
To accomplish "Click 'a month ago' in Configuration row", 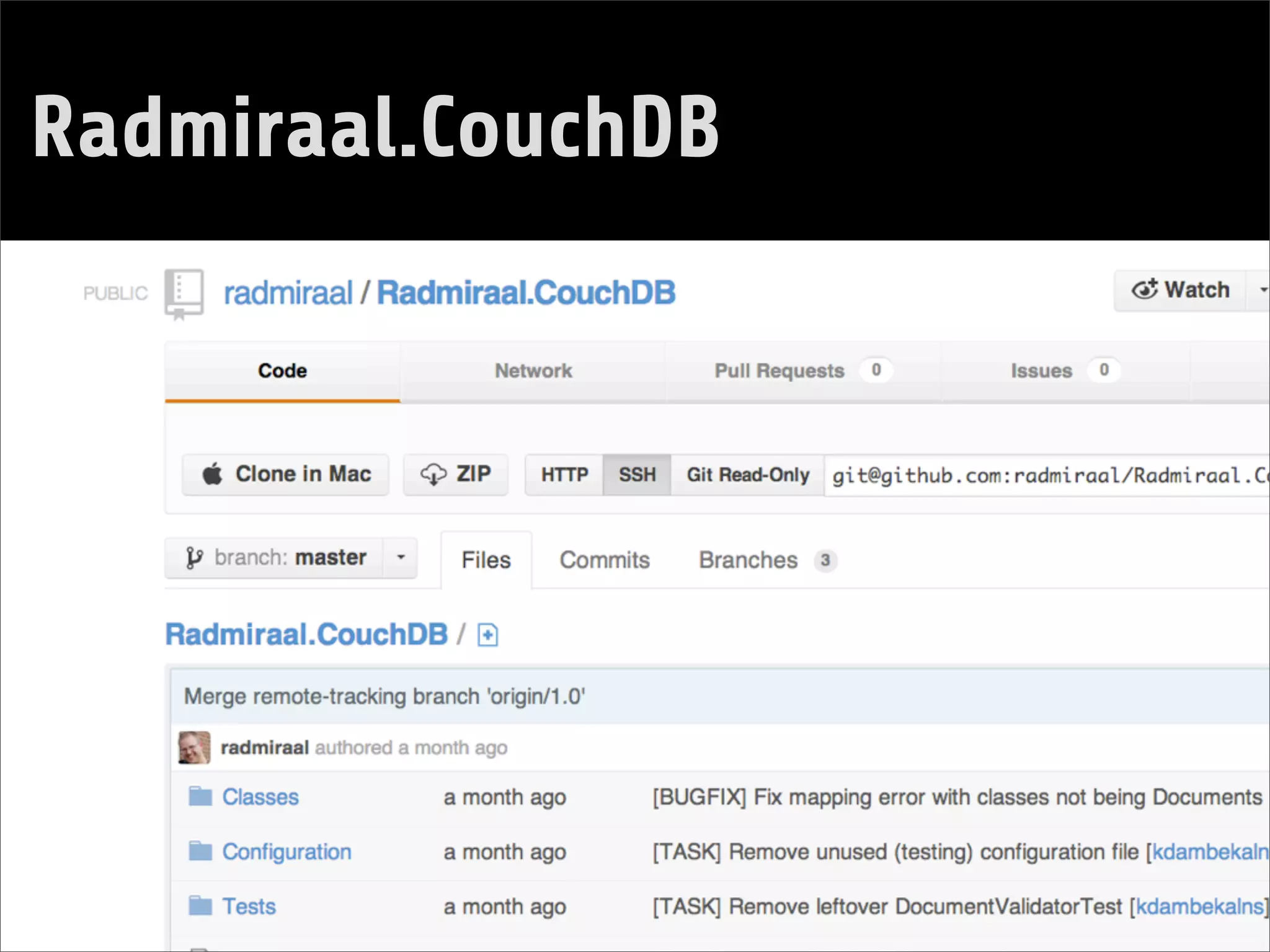I will [x=505, y=853].
